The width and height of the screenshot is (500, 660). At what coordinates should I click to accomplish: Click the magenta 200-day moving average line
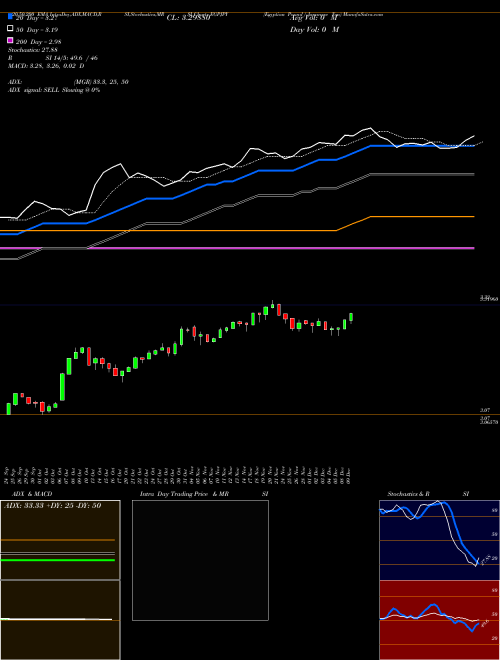[x=237, y=248]
